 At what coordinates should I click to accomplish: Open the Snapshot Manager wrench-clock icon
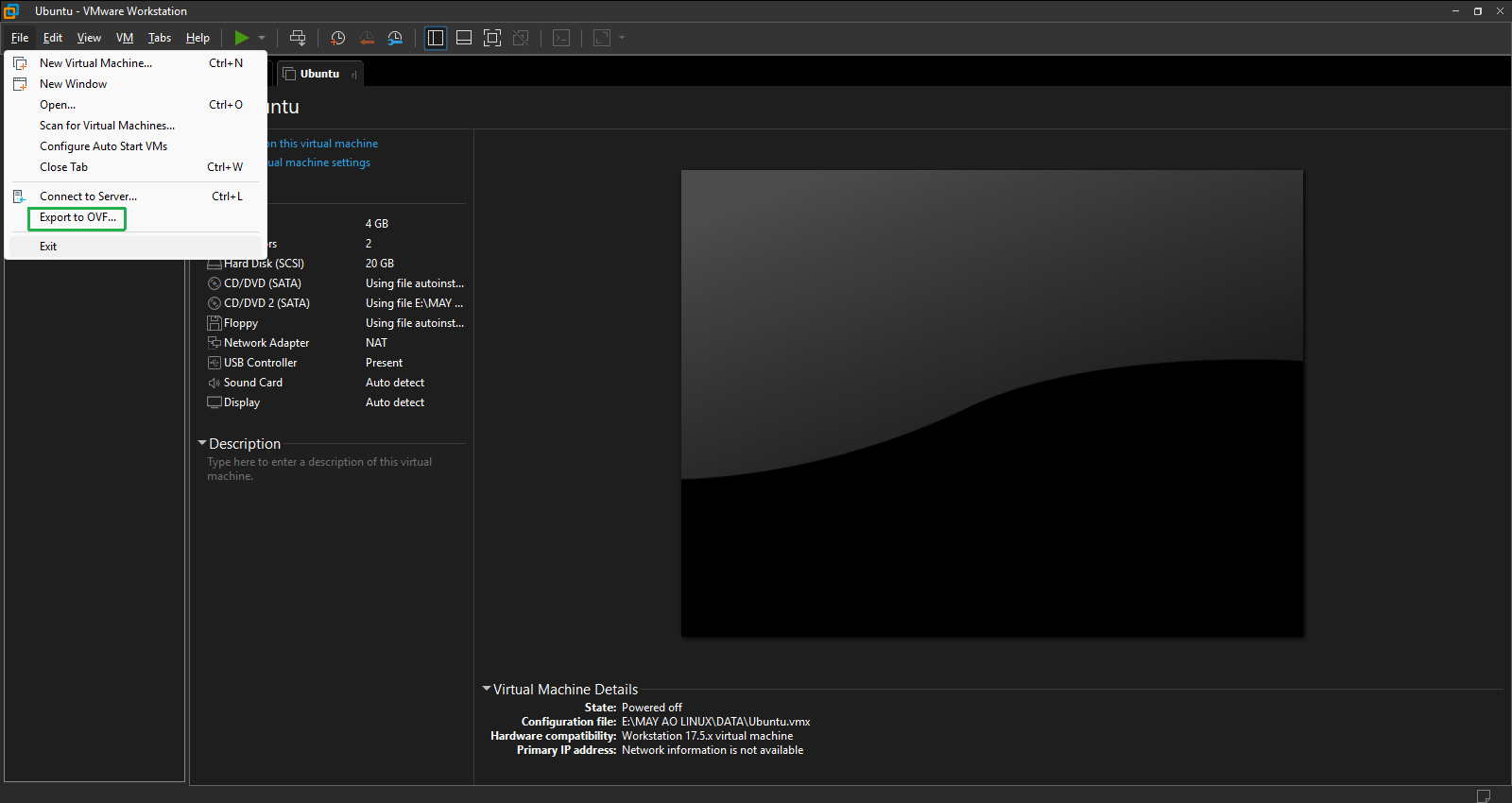point(395,38)
